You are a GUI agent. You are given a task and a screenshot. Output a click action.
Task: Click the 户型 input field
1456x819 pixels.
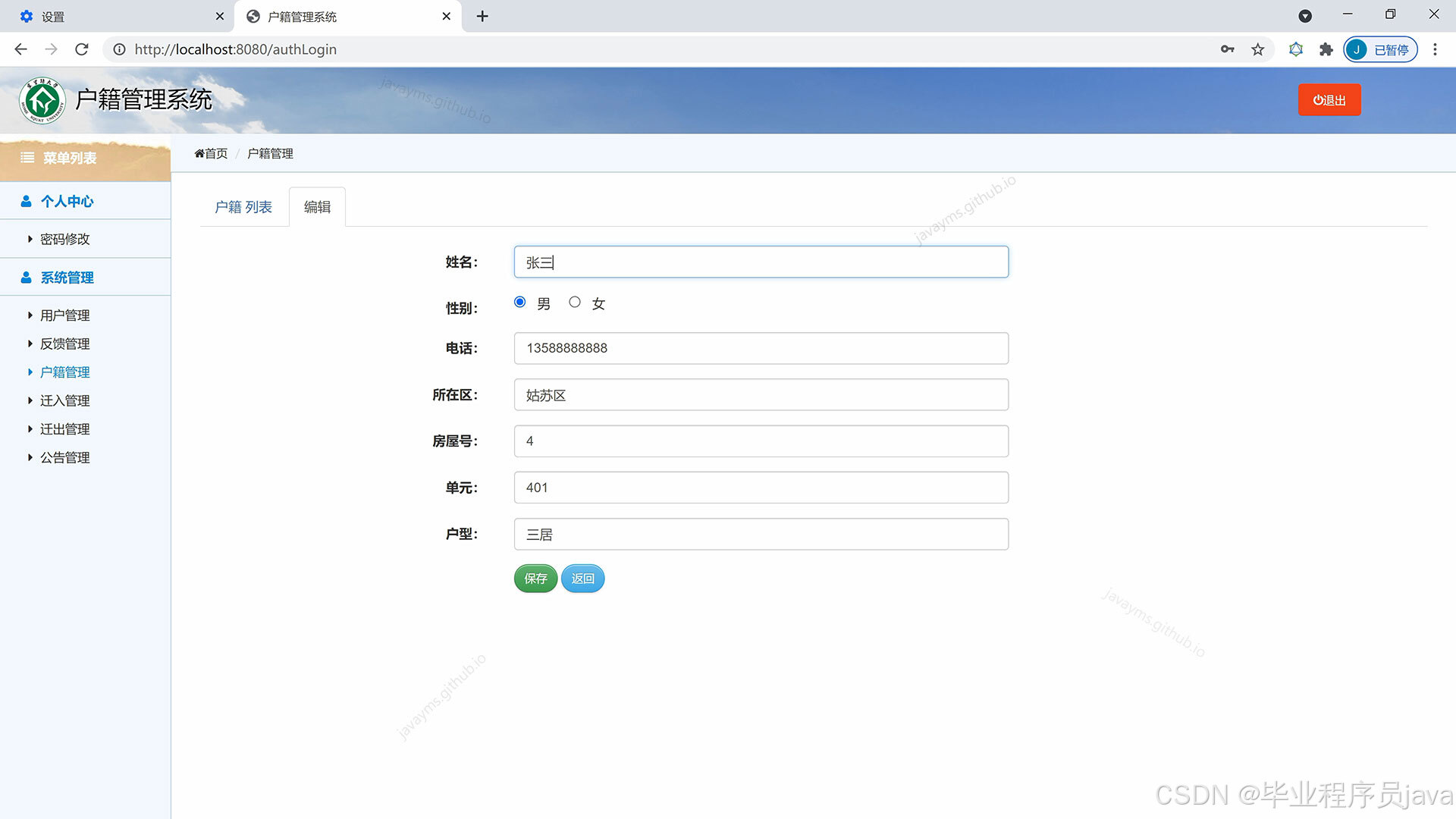[x=761, y=535]
